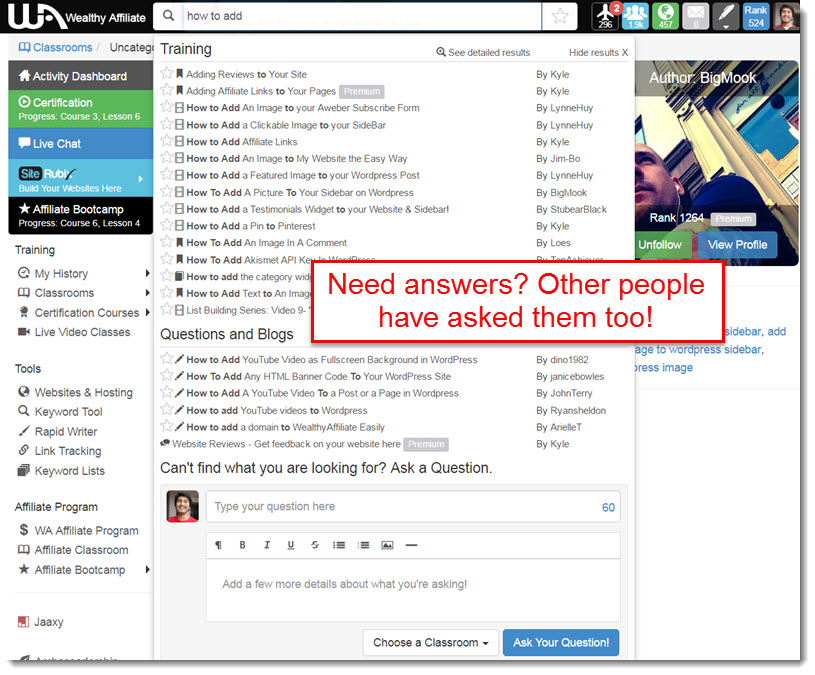Focus the 'how to add' search field
815x675 pixels.
point(361,16)
